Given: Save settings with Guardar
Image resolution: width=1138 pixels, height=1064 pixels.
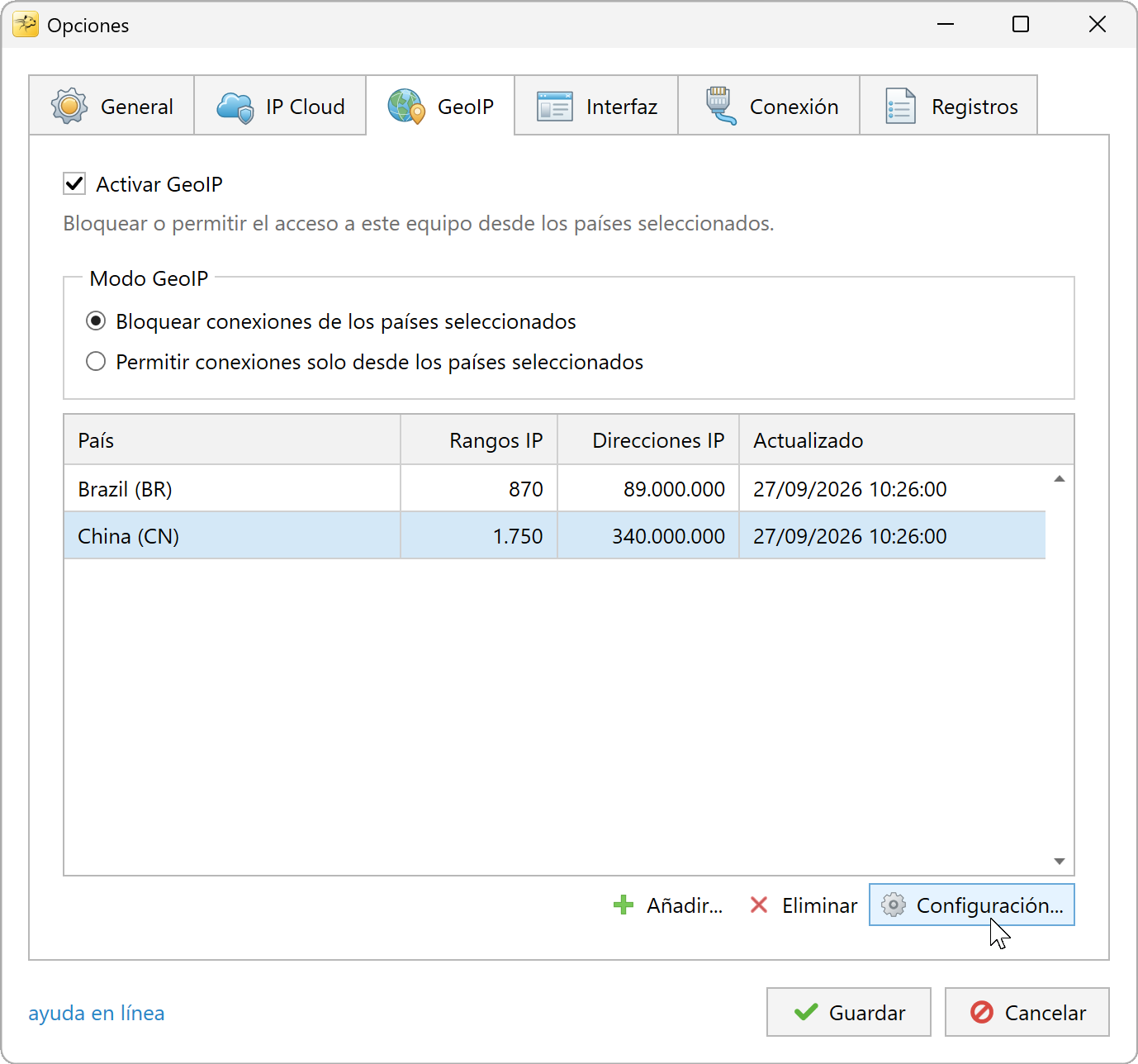Looking at the screenshot, I should [x=849, y=1012].
